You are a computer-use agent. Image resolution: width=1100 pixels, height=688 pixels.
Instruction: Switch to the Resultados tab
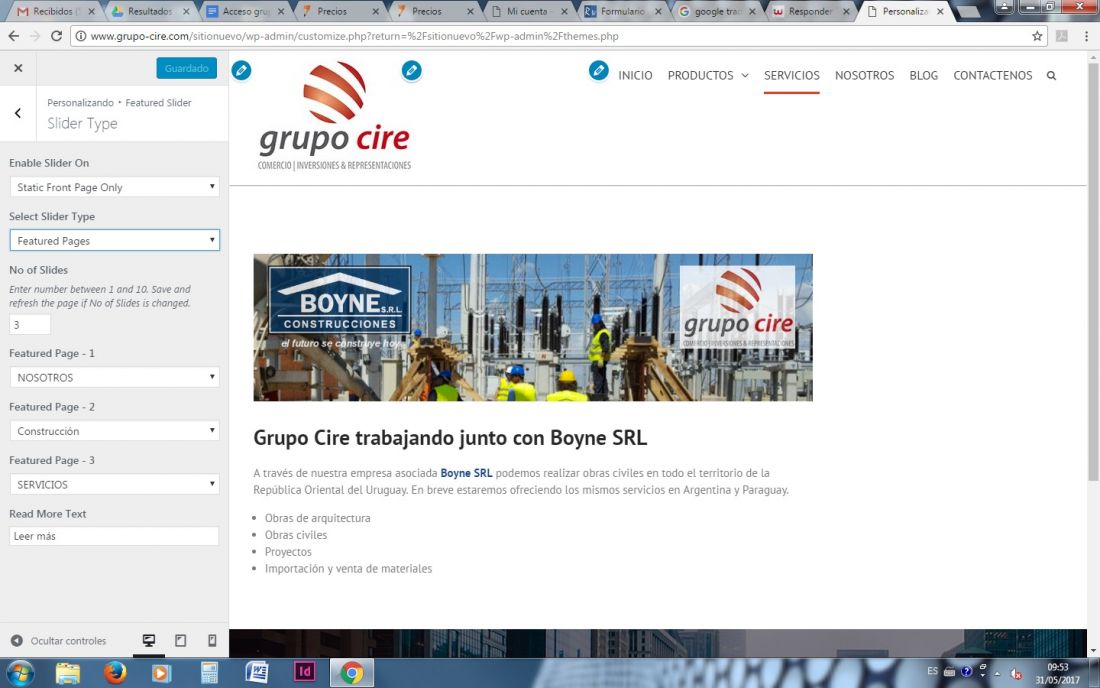[150, 11]
